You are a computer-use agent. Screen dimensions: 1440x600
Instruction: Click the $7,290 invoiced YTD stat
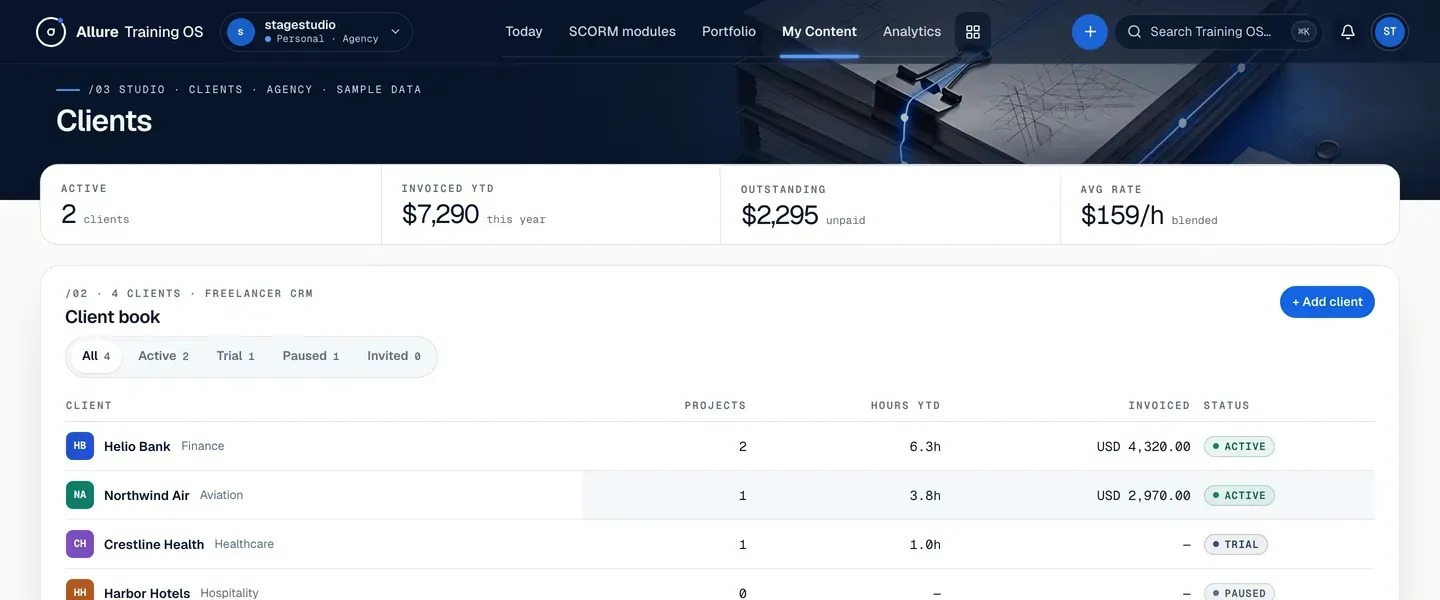coord(440,214)
